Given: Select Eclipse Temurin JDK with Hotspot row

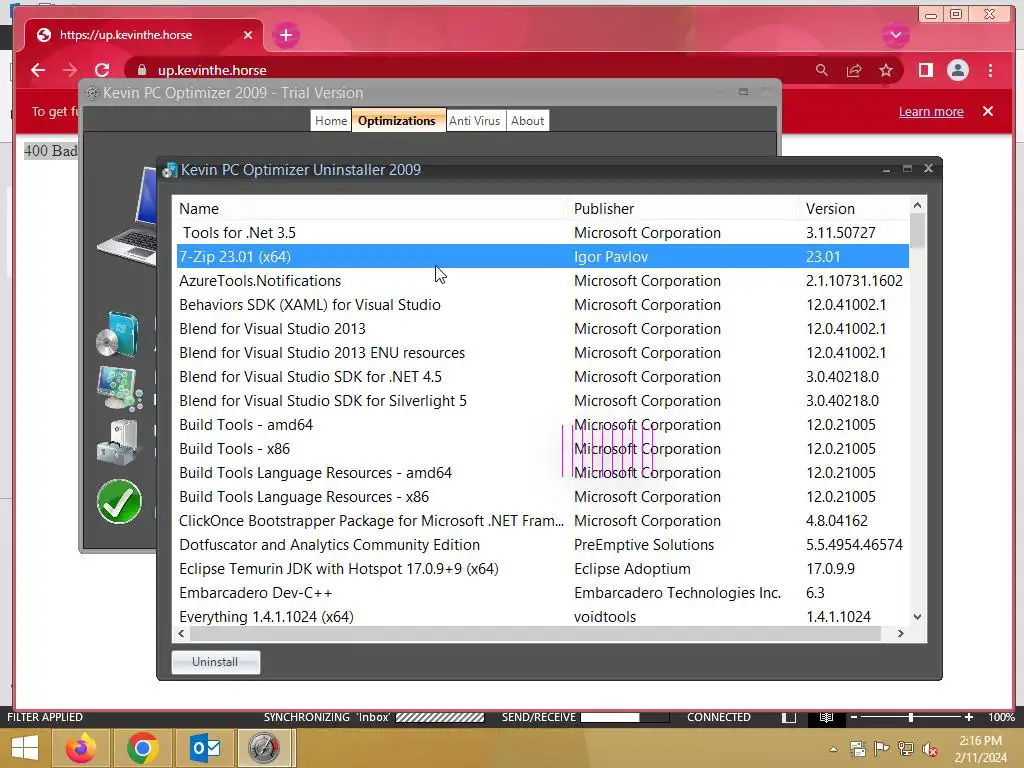Looking at the screenshot, I should click(x=543, y=569).
